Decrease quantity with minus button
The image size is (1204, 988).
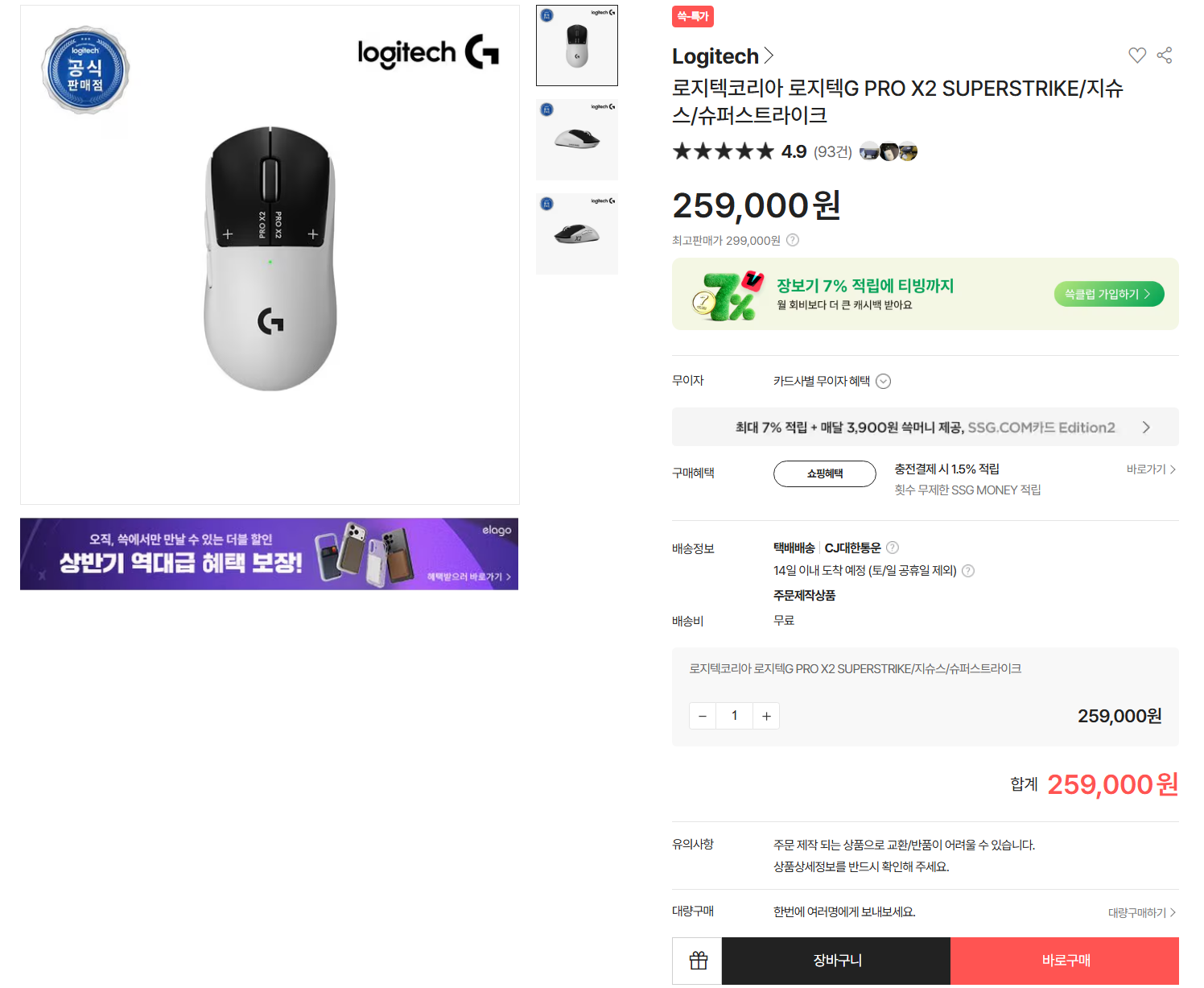[x=703, y=716]
